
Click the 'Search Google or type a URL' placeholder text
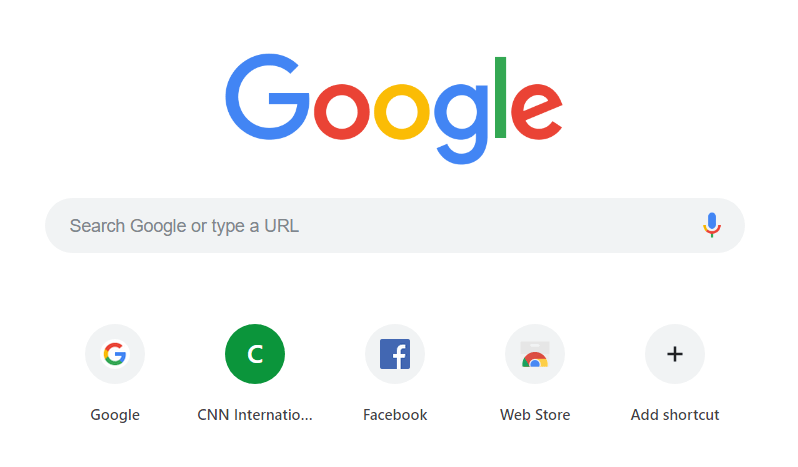point(184,226)
